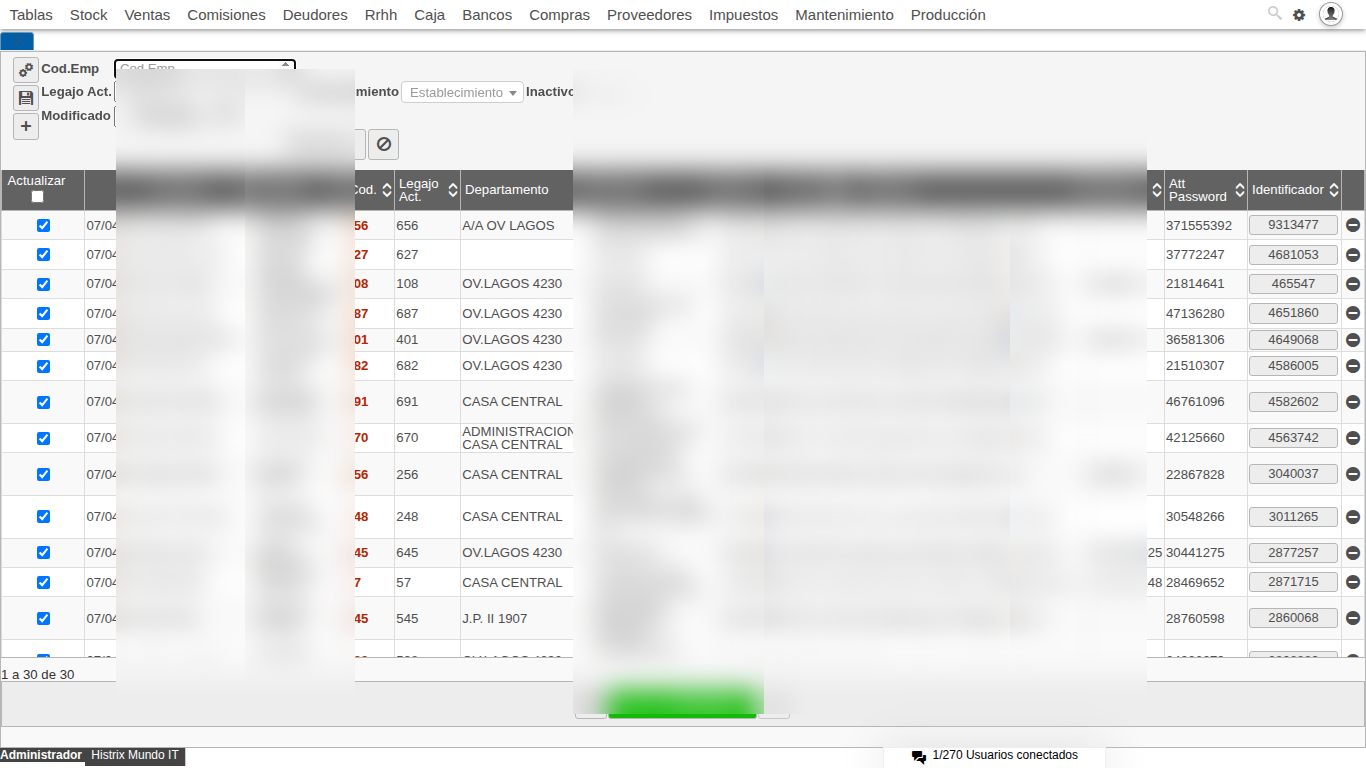Click the cancel circle-slash button
Image resolution: width=1366 pixels, height=768 pixels.
(x=383, y=144)
